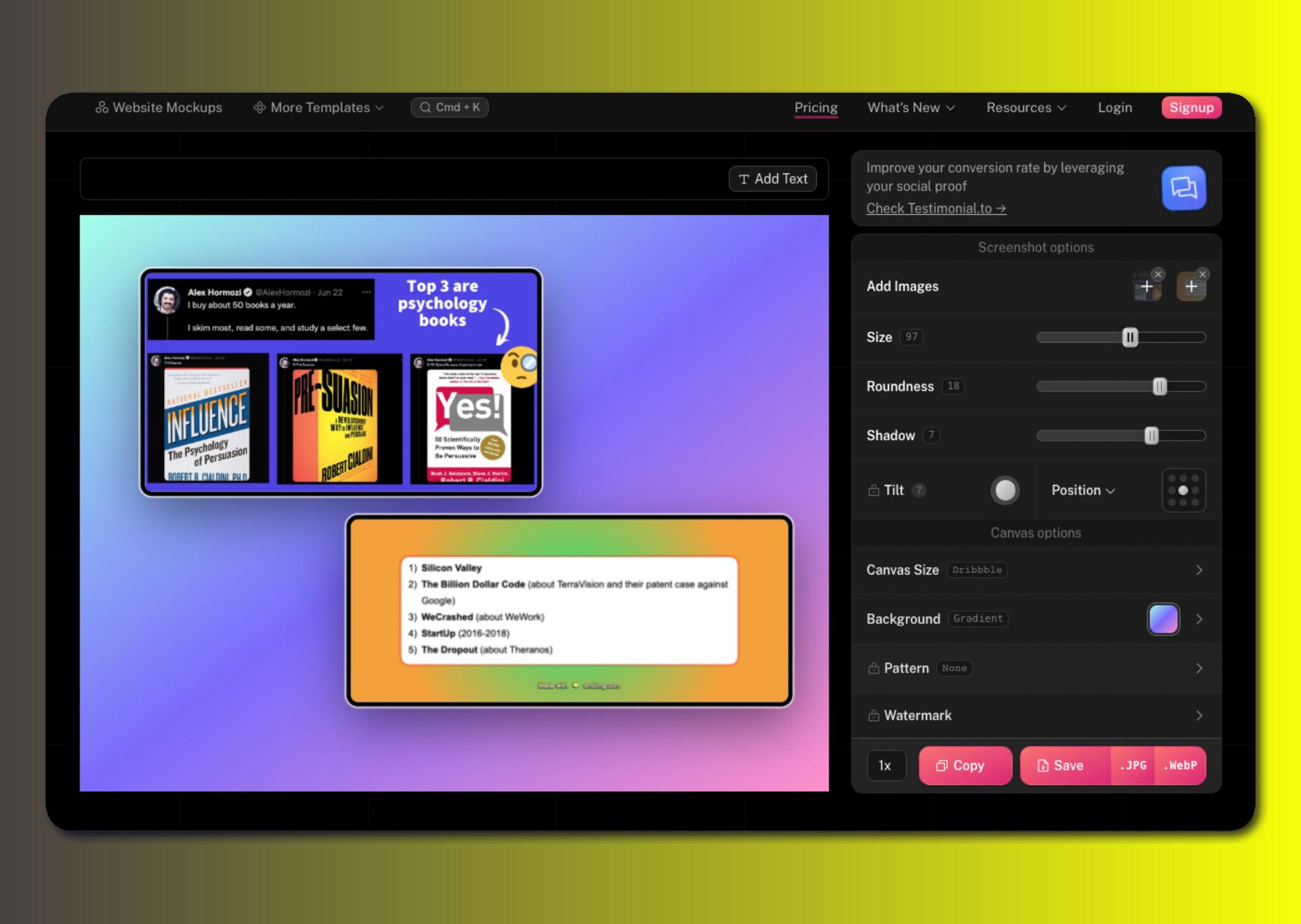Expand the More Templates menu
The image size is (1301, 924).
point(318,107)
